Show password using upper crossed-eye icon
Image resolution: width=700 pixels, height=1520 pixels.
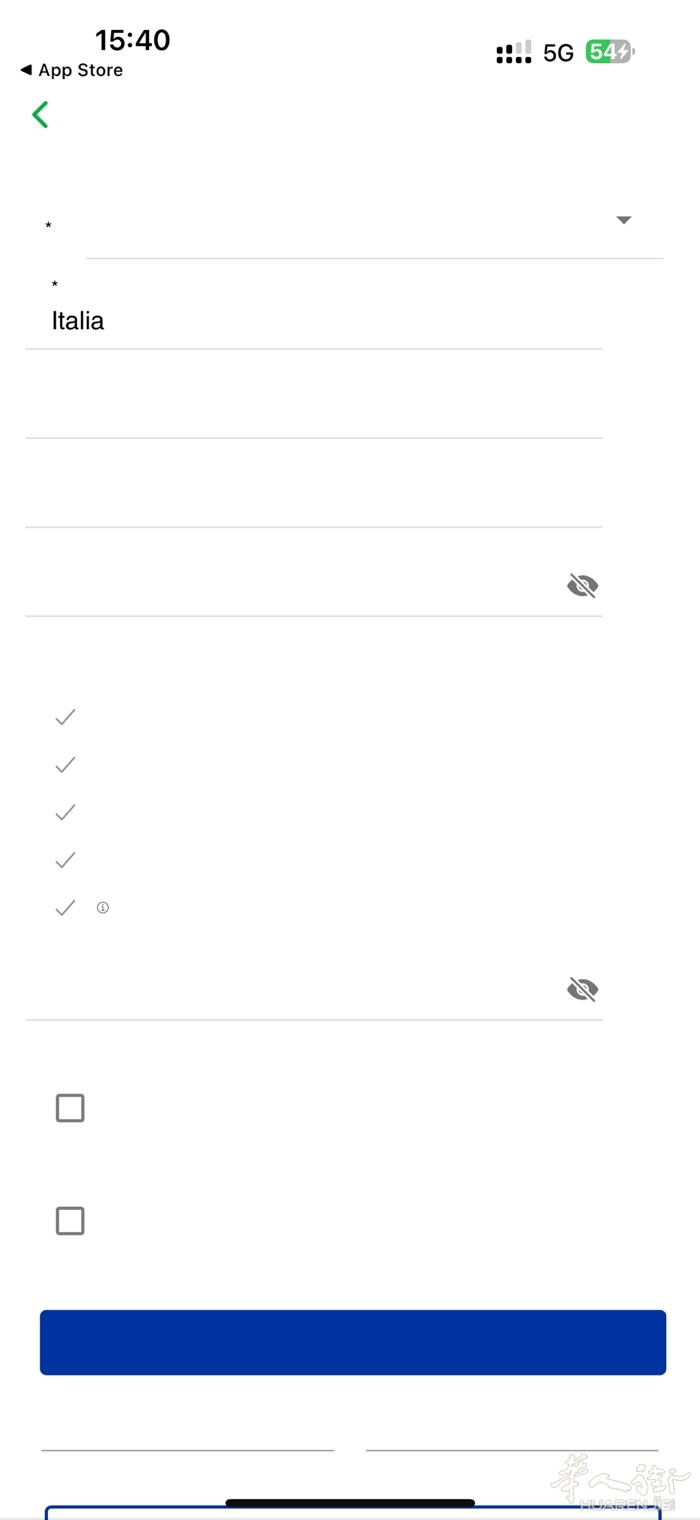point(582,586)
